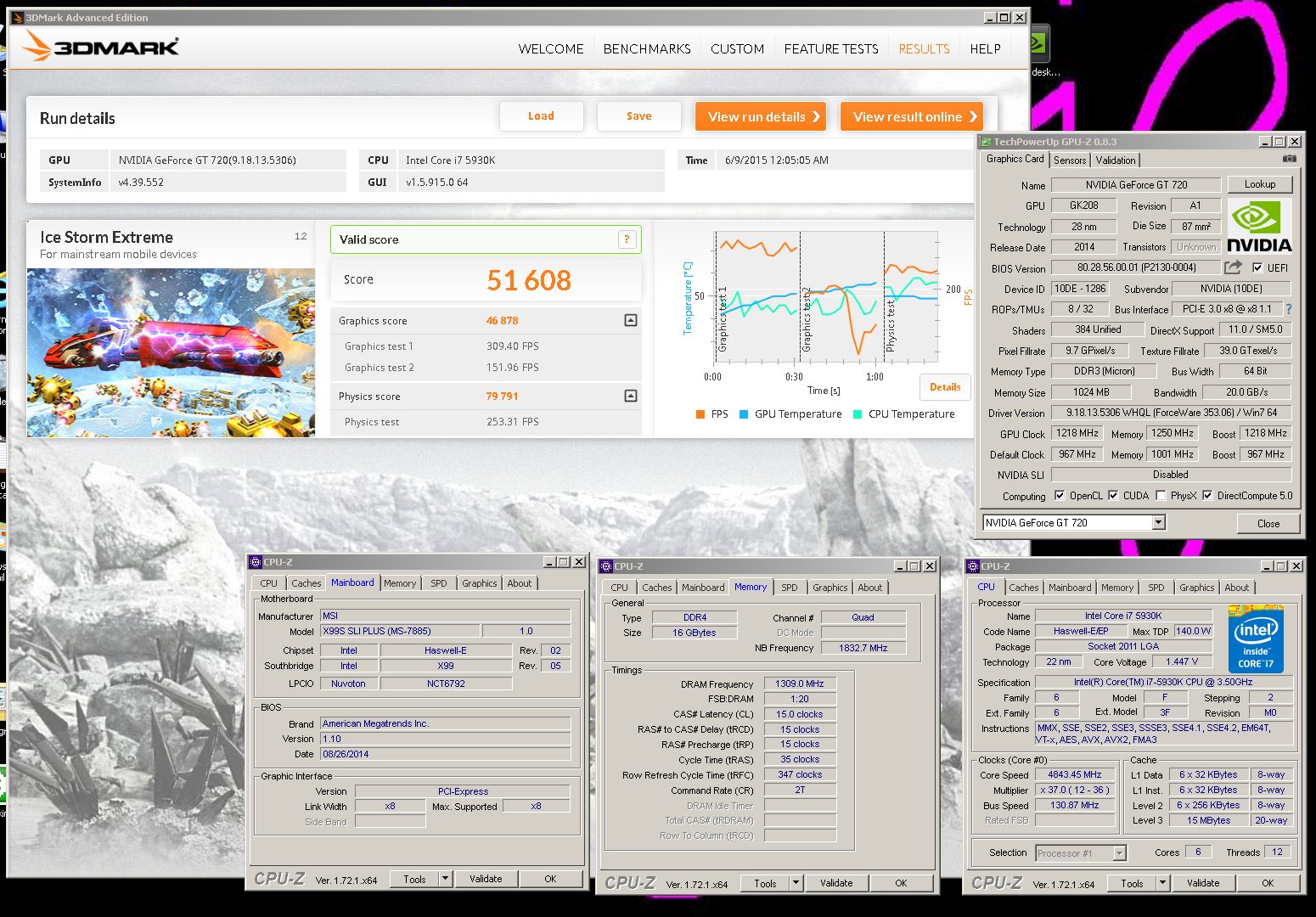Screen dimensions: 1316x917
Task: Toggle the UEFI checkbox in GPU-Z
Action: point(1257,267)
